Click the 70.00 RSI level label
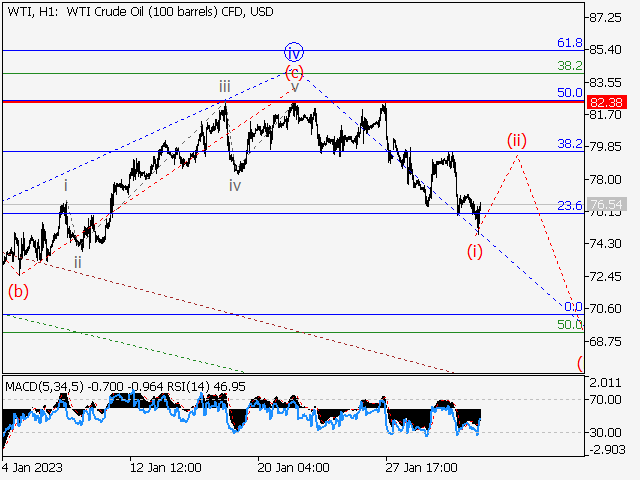Viewport: 640px width, 480px height. [x=606, y=400]
